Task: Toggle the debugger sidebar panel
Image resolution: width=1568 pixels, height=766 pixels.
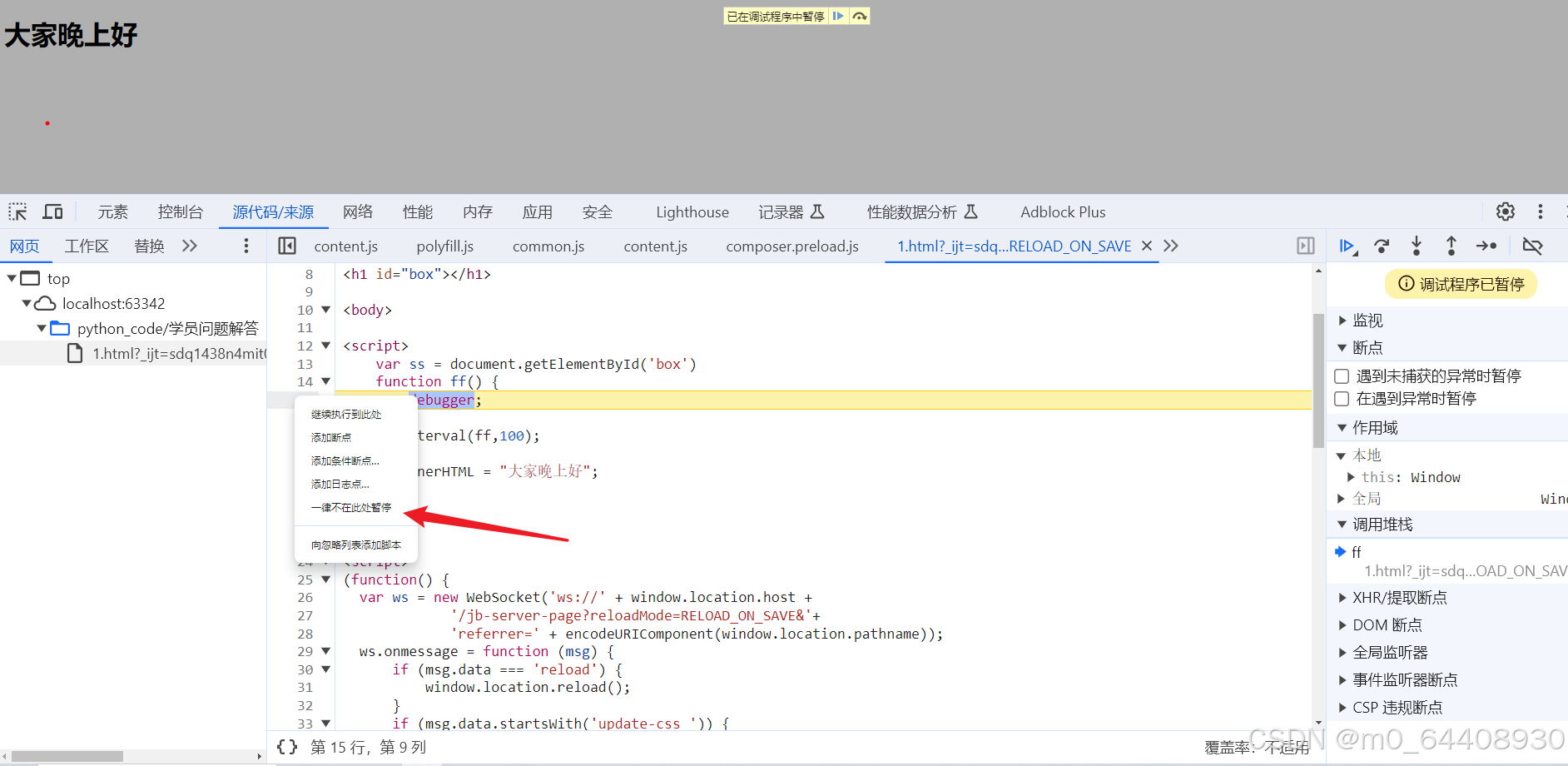Action: pos(1306,246)
